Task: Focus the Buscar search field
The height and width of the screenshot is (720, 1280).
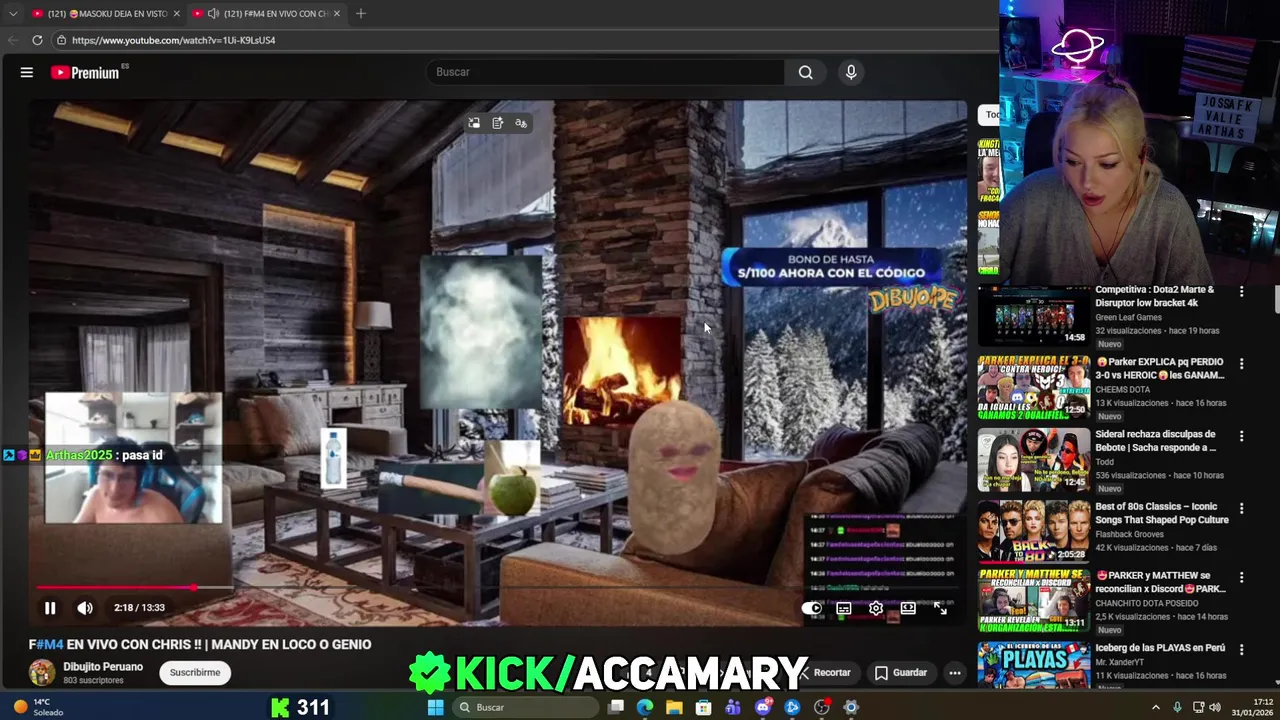Action: pyautogui.click(x=606, y=72)
